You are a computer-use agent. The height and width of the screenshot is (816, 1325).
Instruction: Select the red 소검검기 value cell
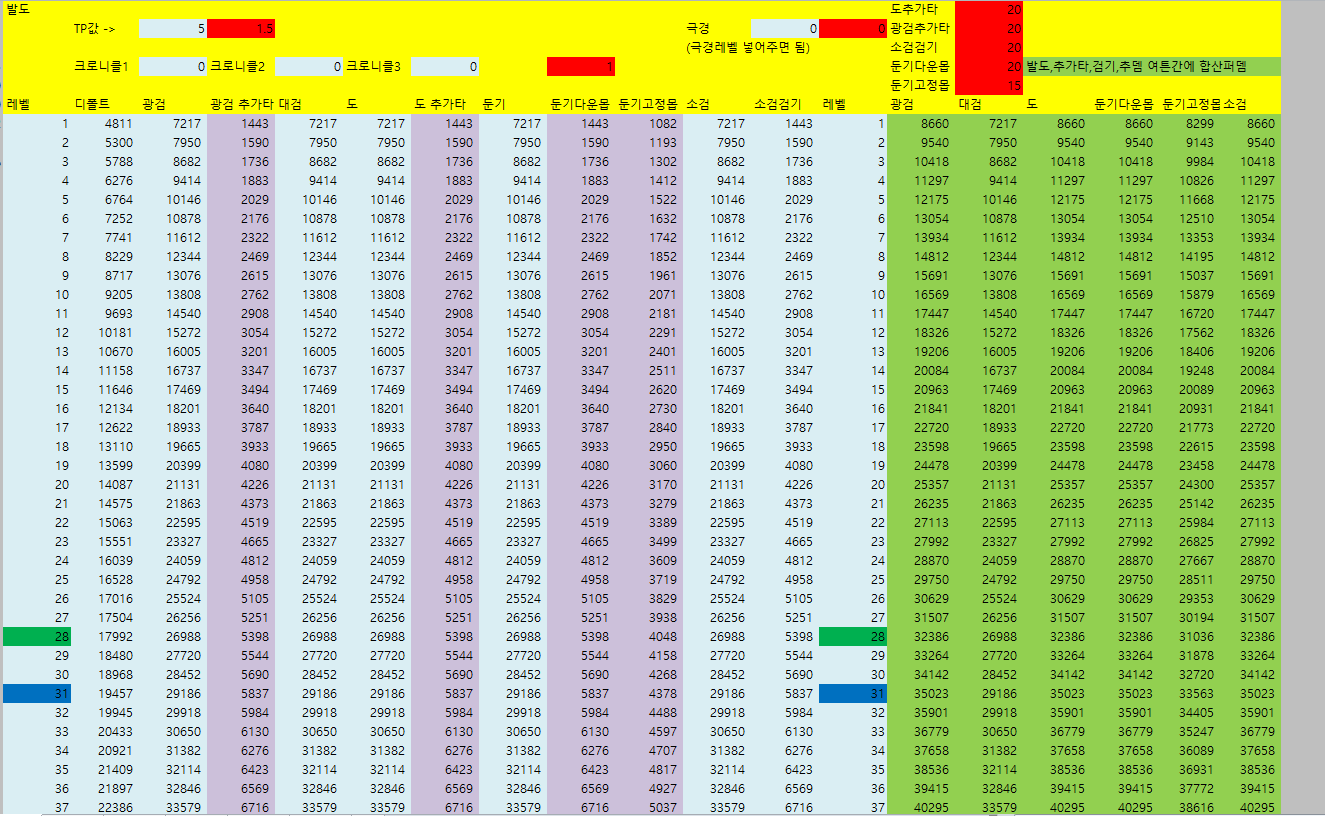[989, 47]
